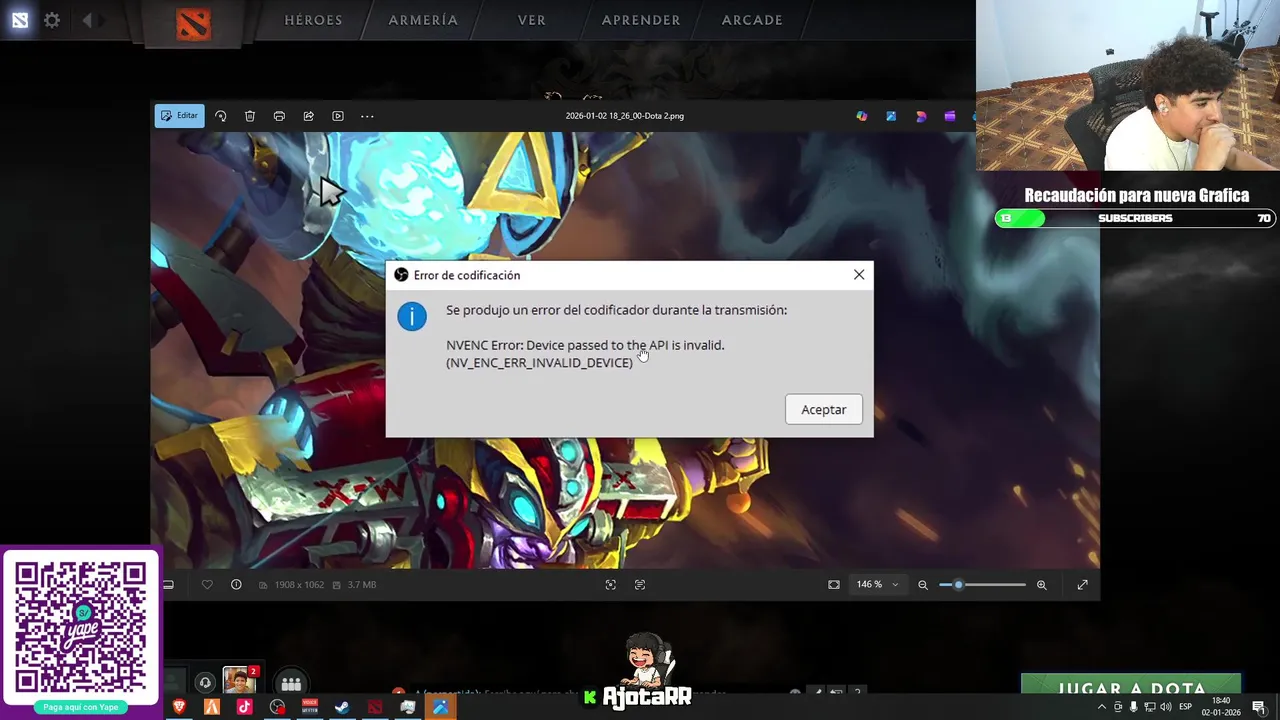Screen dimensions: 1280x720
Task: Zoom in with the plus magnifier
Action: tap(1041, 585)
